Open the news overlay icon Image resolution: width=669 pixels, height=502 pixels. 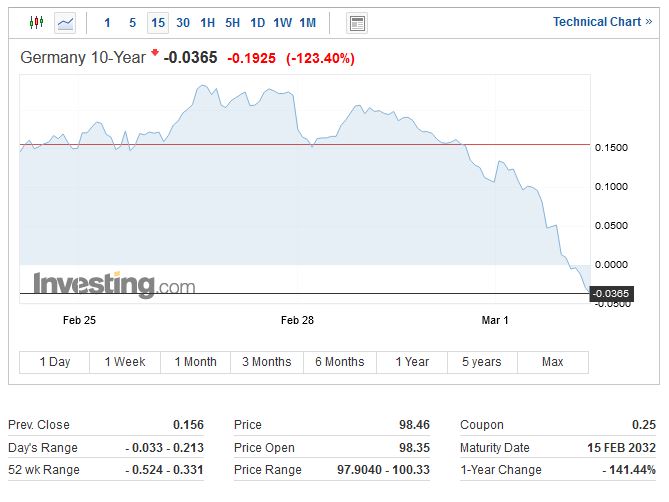(x=357, y=23)
